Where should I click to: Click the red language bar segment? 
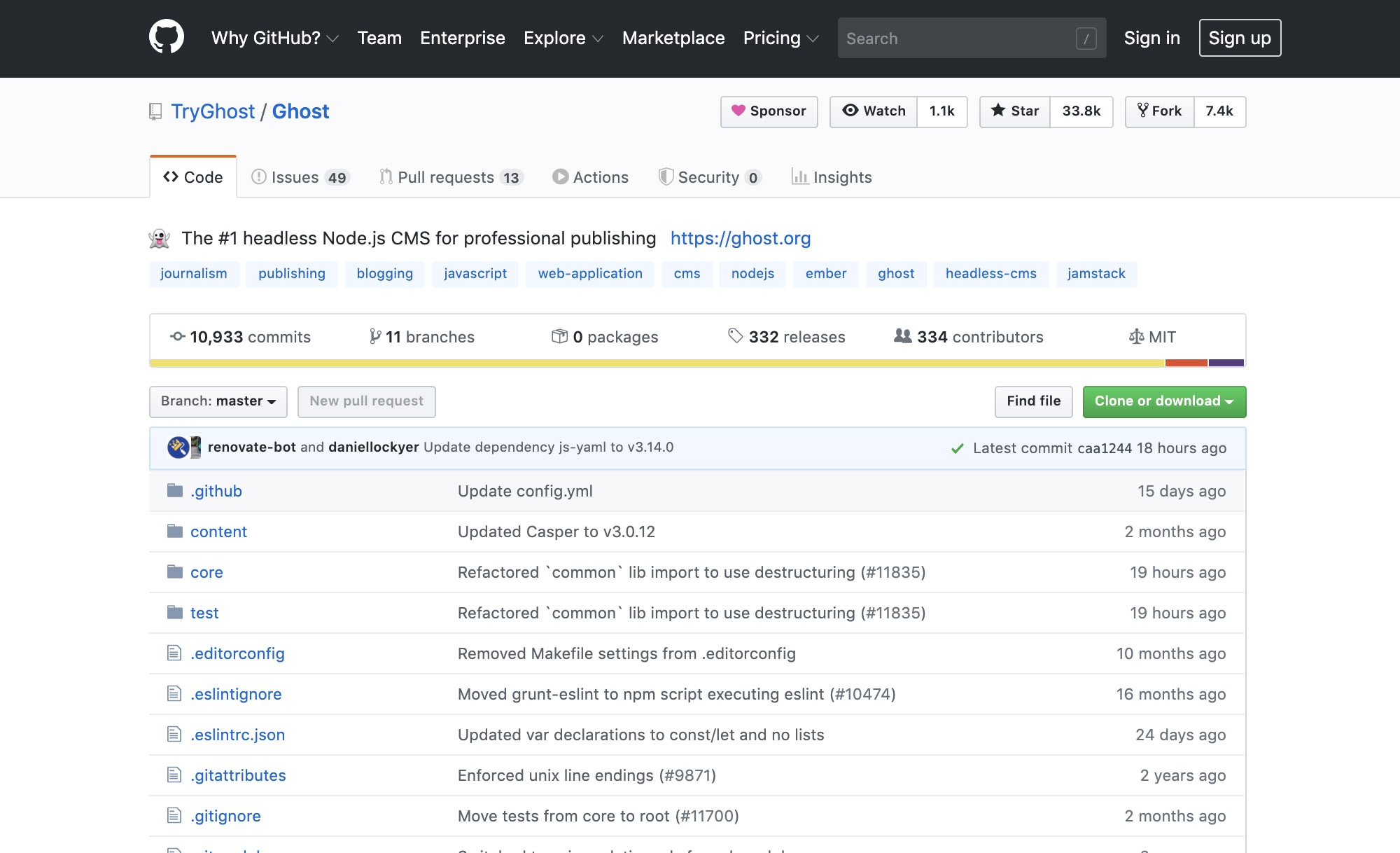pos(1186,363)
